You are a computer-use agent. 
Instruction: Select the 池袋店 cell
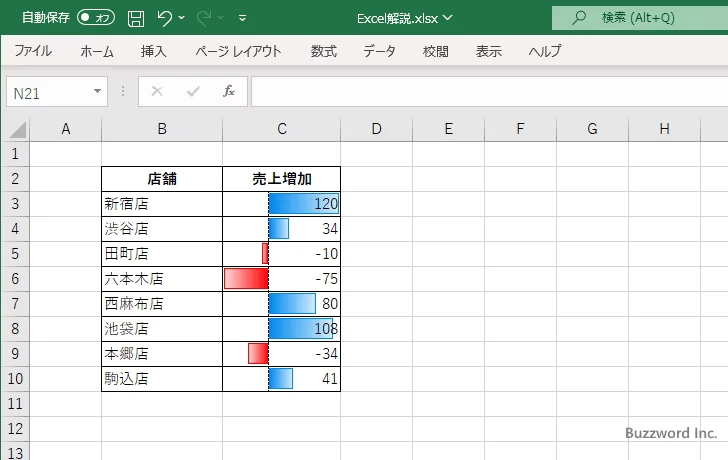point(162,329)
